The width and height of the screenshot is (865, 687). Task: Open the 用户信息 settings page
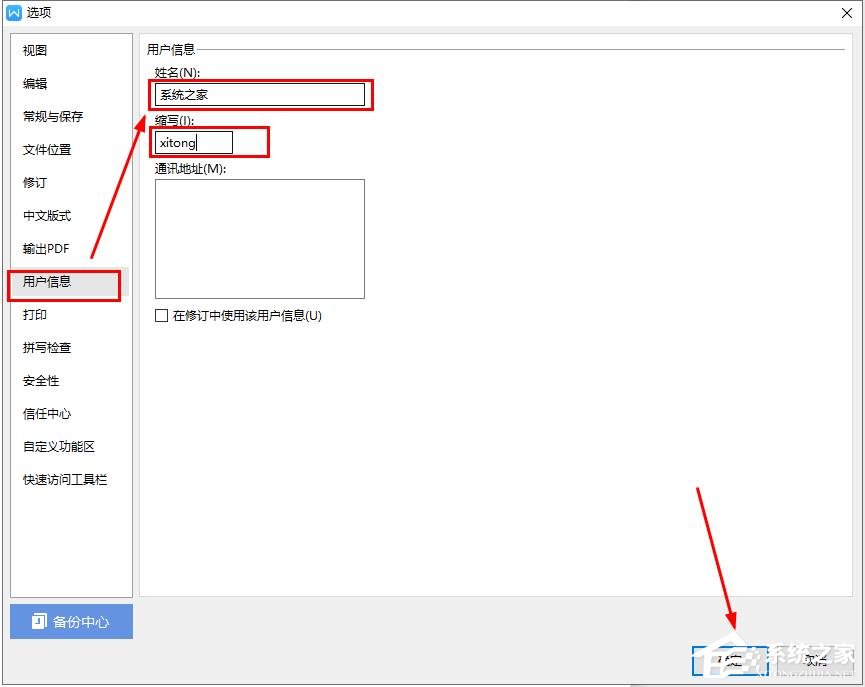[x=47, y=284]
